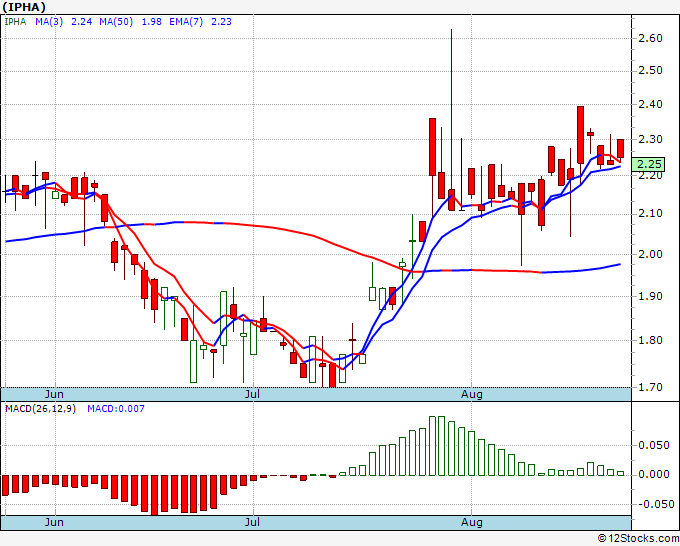Click the 2.10 price axis label

651,213
